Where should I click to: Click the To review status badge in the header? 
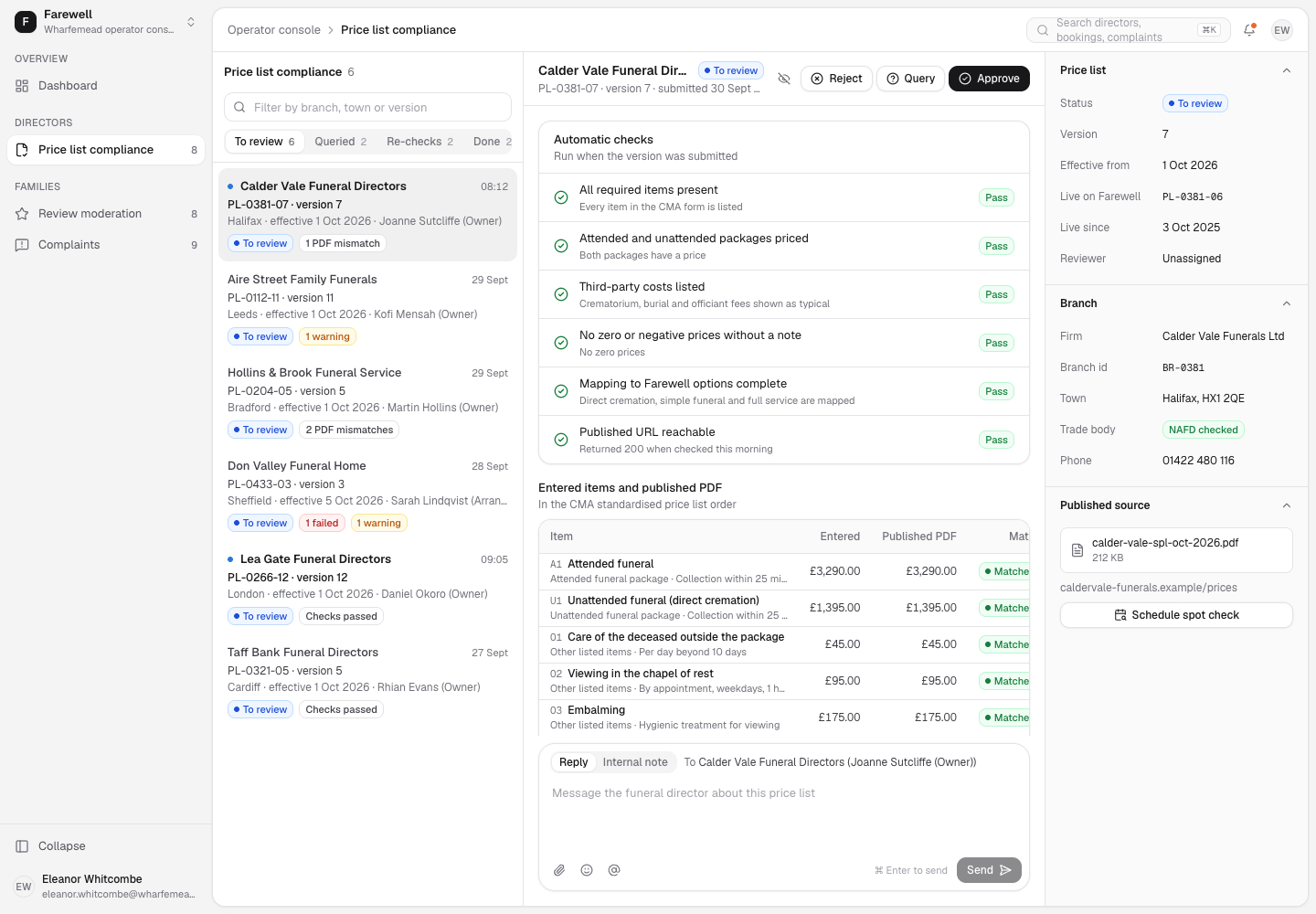731,70
